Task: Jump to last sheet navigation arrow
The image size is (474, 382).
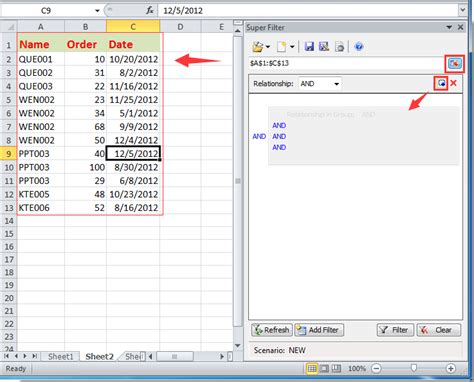Action: 34,356
